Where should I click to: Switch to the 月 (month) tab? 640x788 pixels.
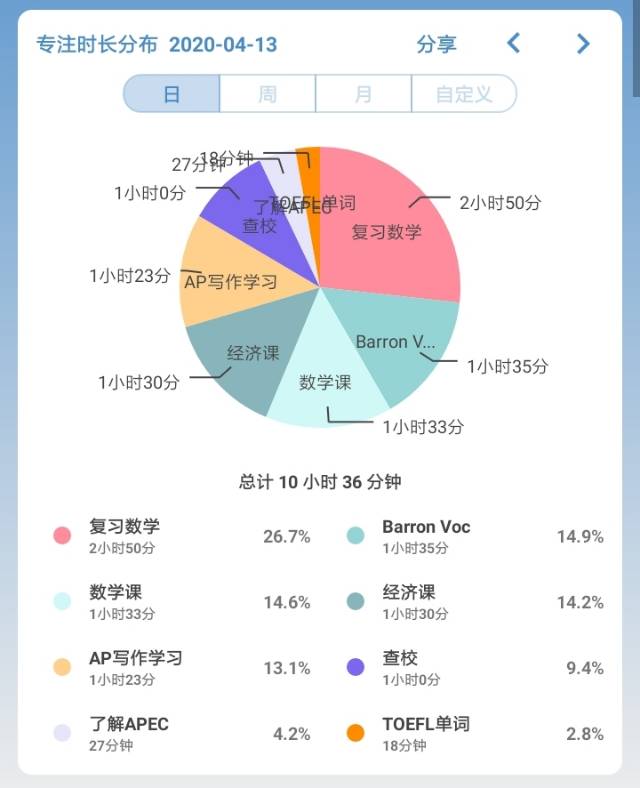[x=363, y=94]
